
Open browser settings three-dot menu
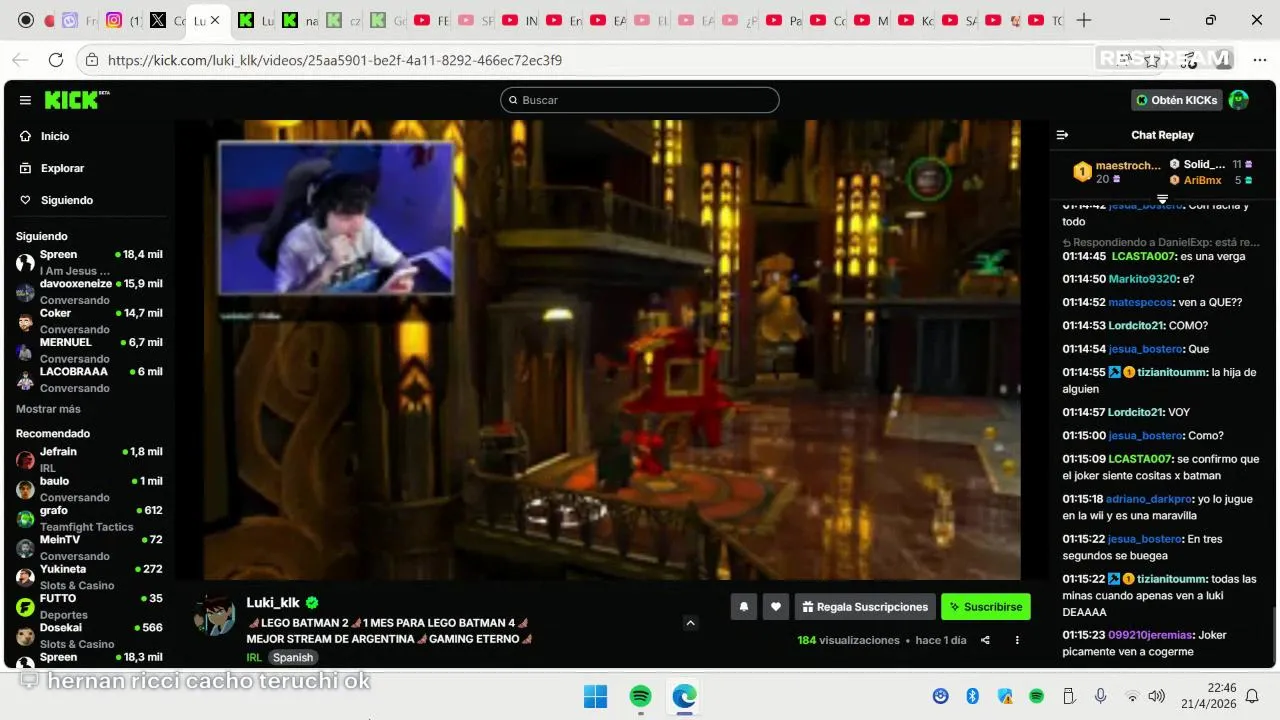1259,60
